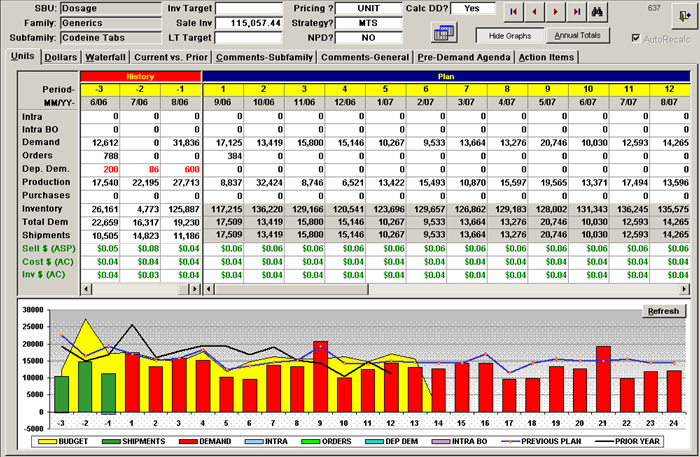Click the BUDGET legend yellow swatch
700x457 pixels.
click(47, 441)
